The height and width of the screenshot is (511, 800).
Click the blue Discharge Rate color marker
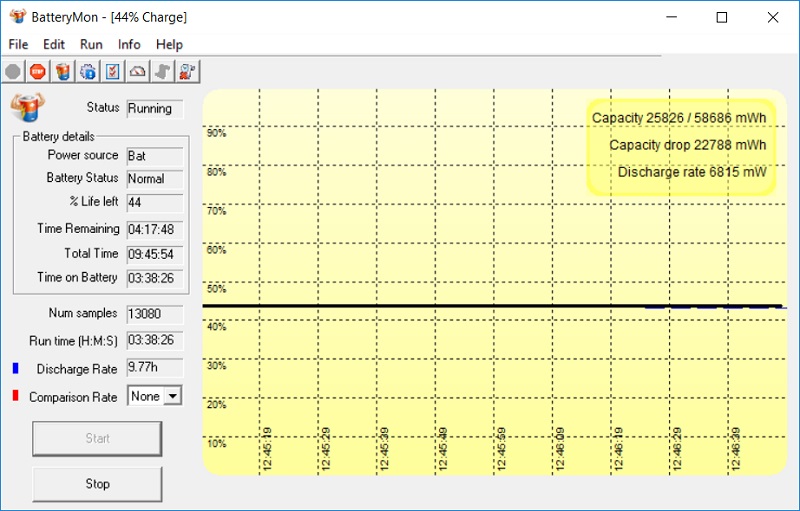(15, 369)
